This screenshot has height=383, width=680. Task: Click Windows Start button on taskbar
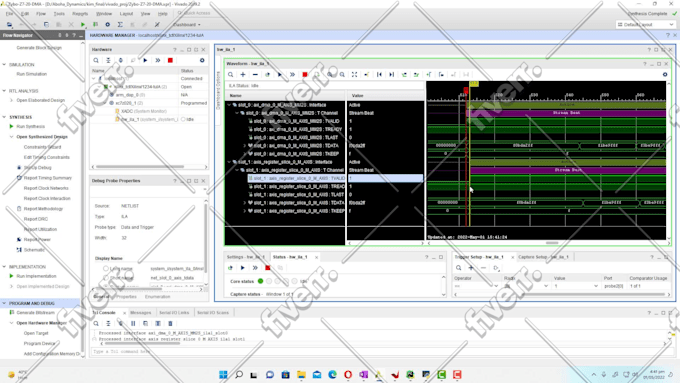click(223, 375)
